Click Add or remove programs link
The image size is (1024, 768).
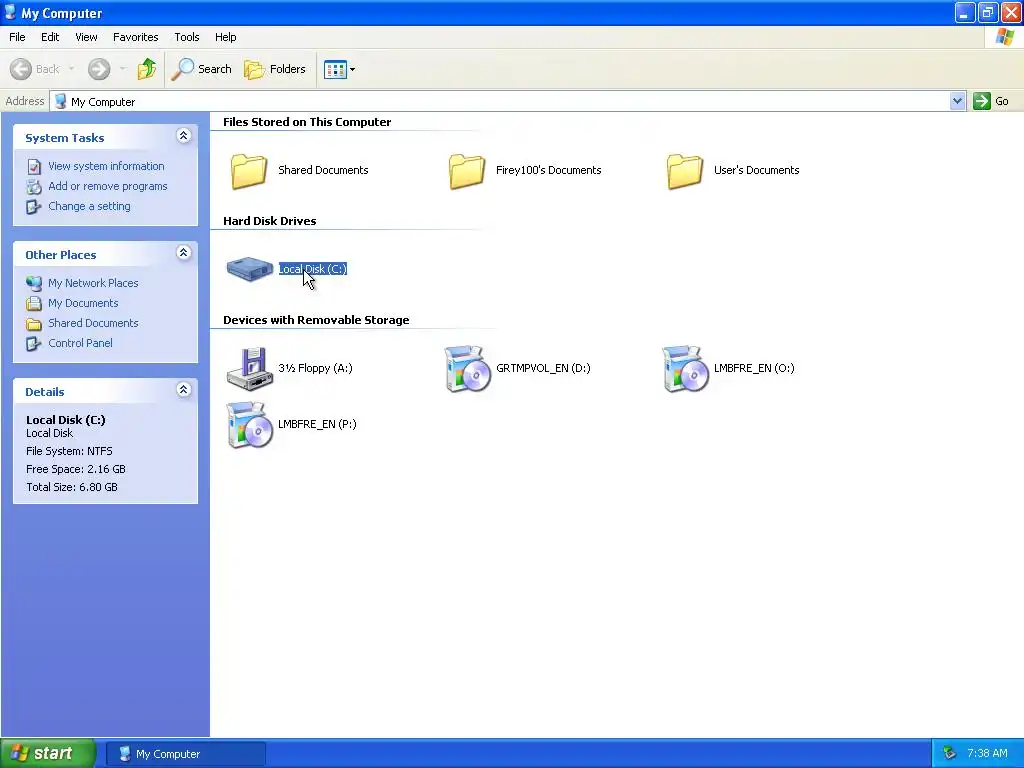(x=108, y=186)
